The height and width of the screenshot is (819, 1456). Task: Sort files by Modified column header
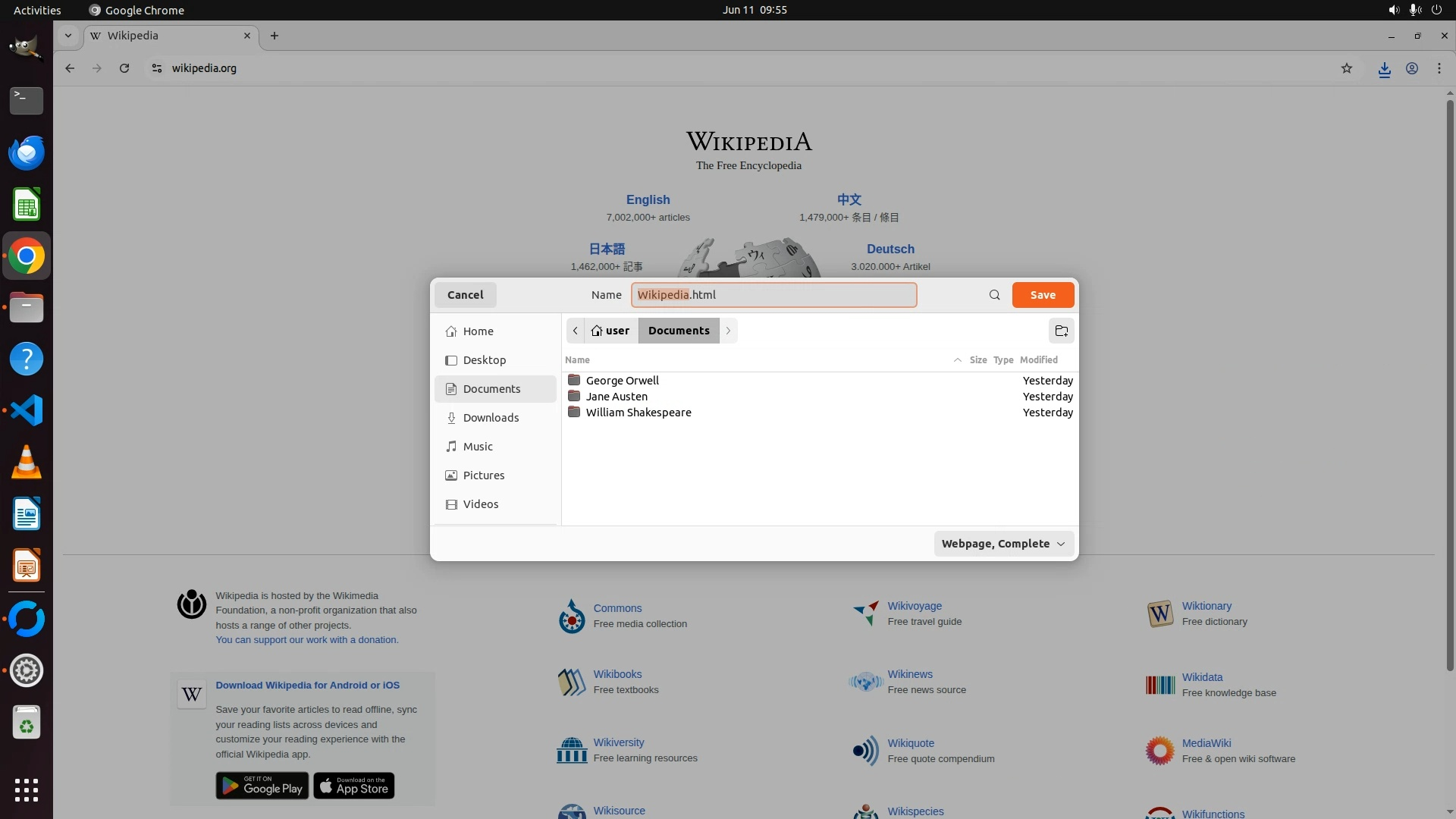pos(1038,360)
